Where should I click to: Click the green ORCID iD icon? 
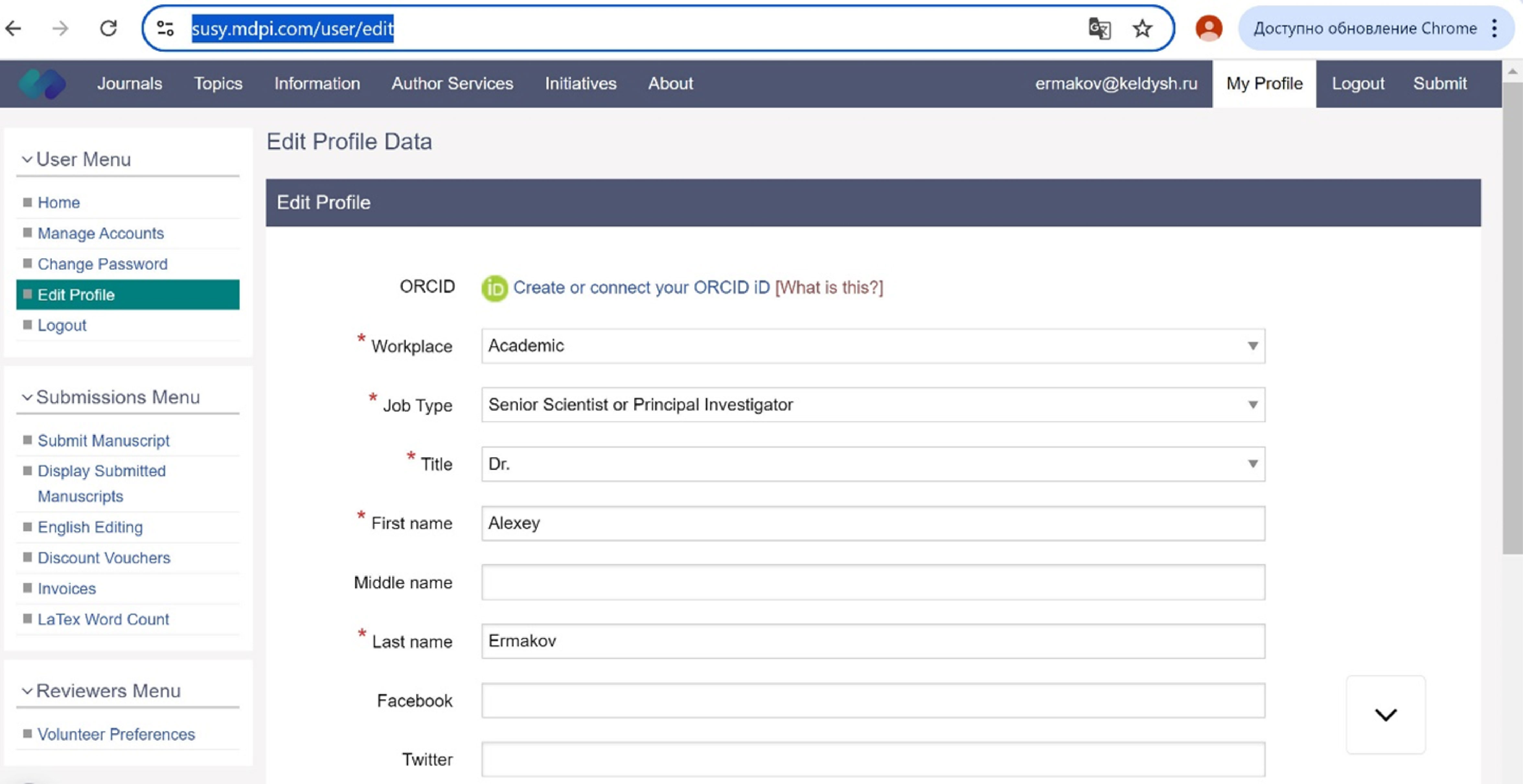(x=494, y=288)
